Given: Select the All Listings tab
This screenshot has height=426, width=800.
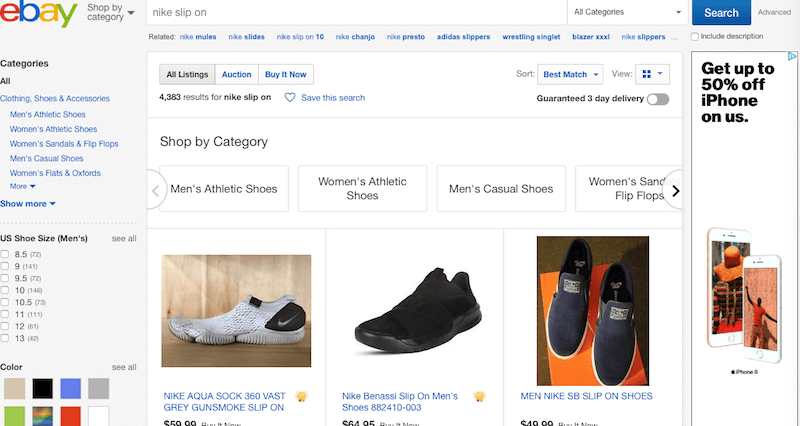Looking at the screenshot, I should pyautogui.click(x=187, y=74).
